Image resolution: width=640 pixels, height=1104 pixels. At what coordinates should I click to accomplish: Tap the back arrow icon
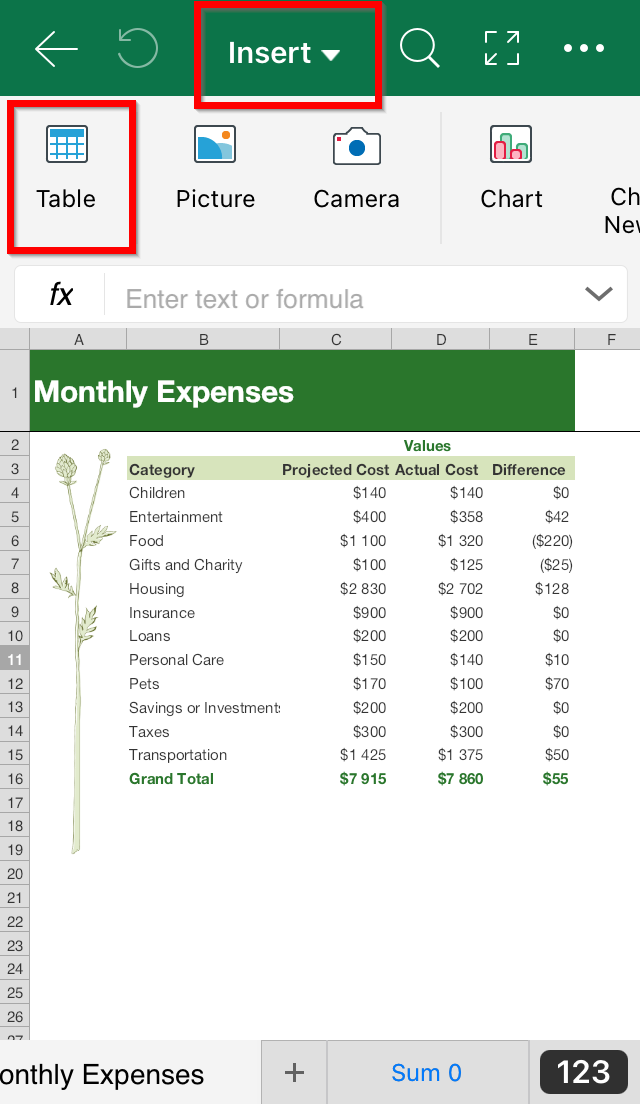click(56, 49)
